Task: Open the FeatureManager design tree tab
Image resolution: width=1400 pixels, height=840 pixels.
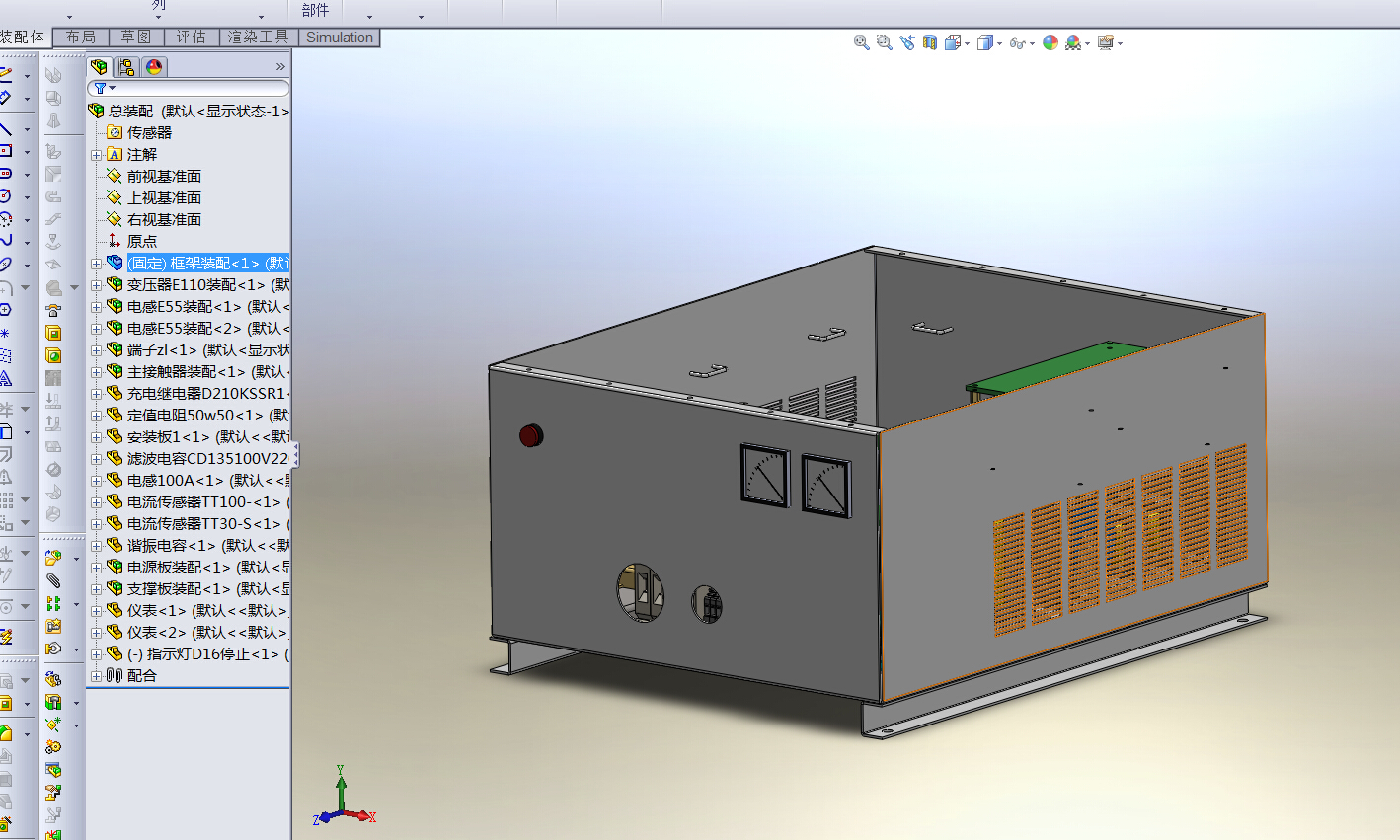Action: tap(99, 67)
